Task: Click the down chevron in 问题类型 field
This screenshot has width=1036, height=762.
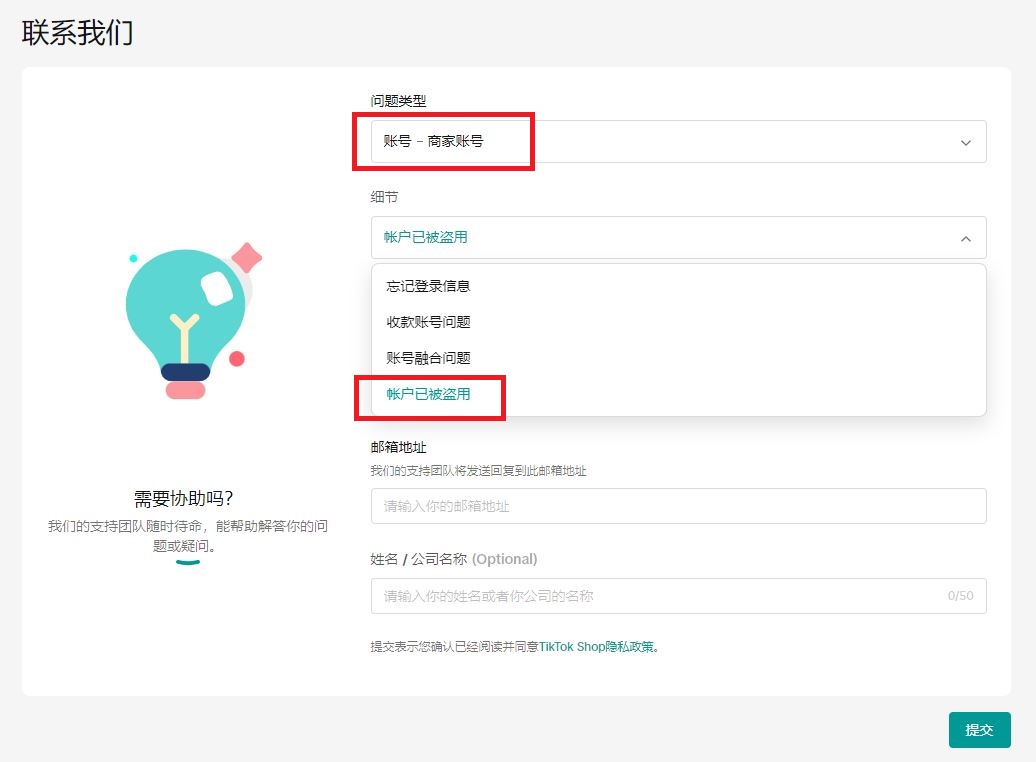Action: tap(965, 142)
